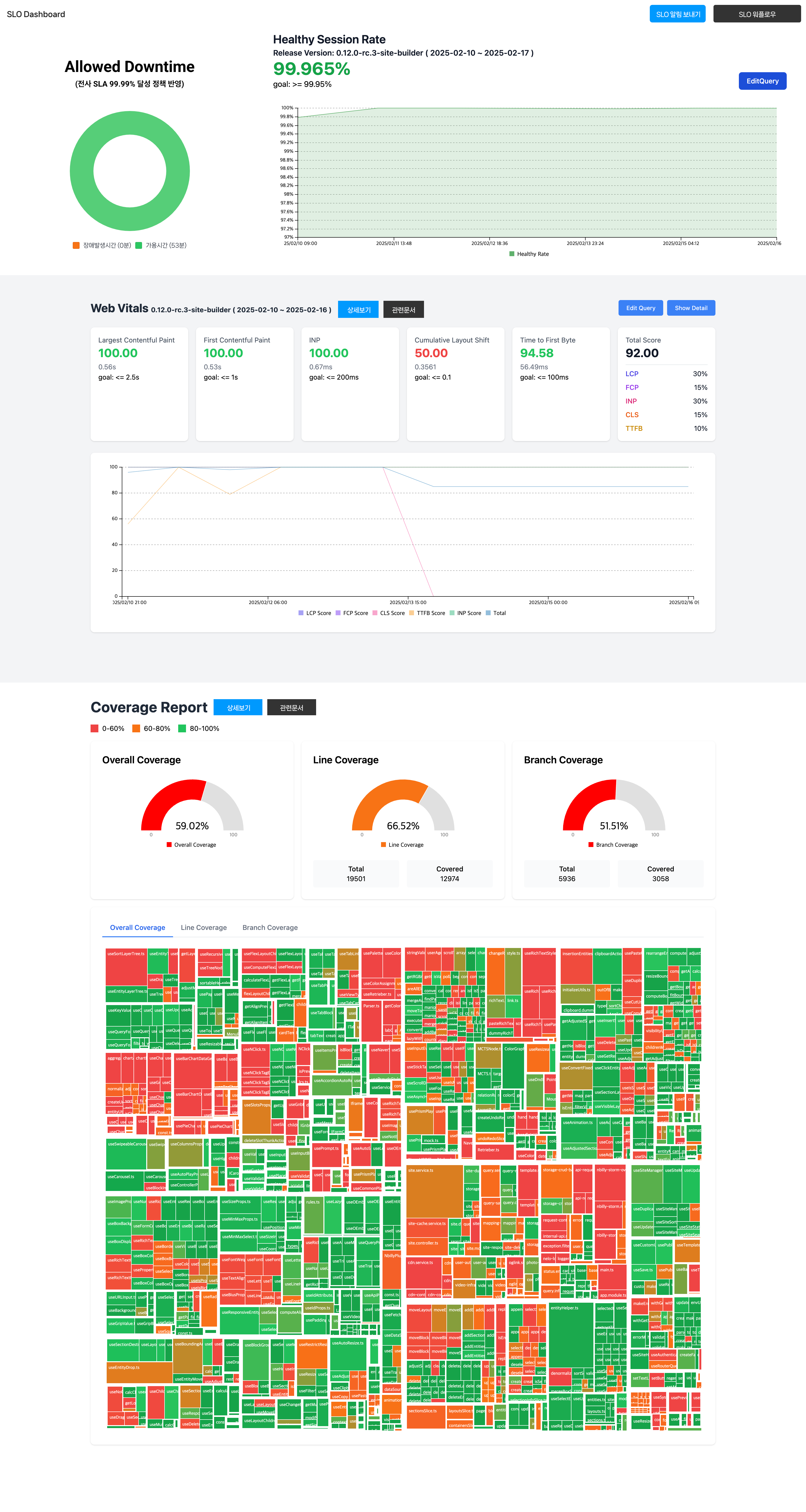
Task: Toggle the CLS Score legend entry
Action: (x=388, y=613)
